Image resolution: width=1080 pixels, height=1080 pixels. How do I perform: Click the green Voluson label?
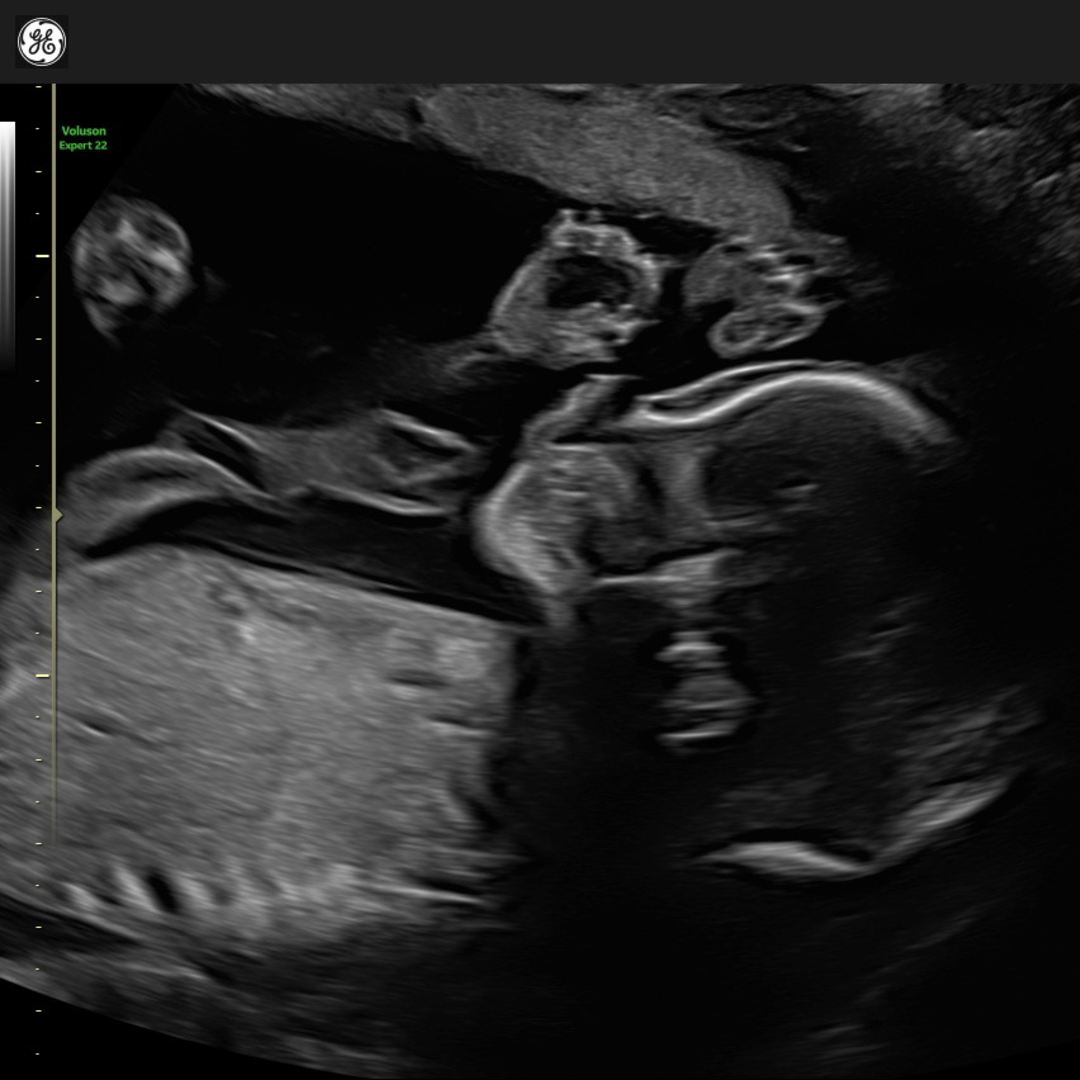point(83,131)
